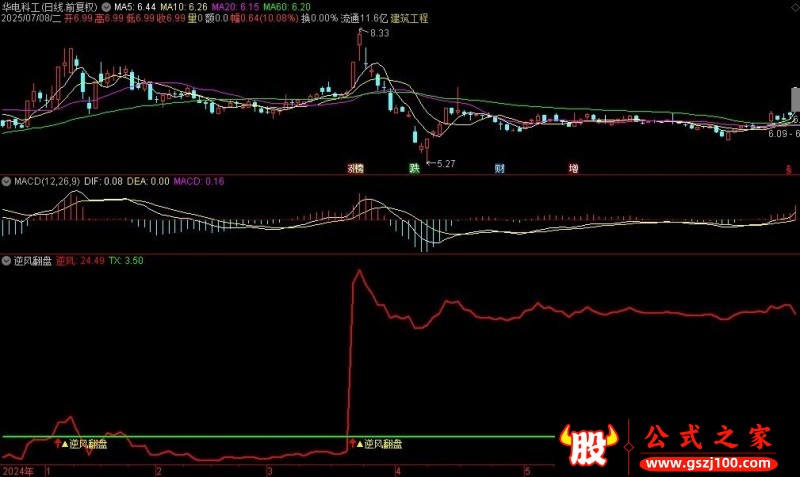This screenshot has height=477, width=800.
Task: Expand the MACD indicator dropdown arrow
Action: (x=6, y=181)
